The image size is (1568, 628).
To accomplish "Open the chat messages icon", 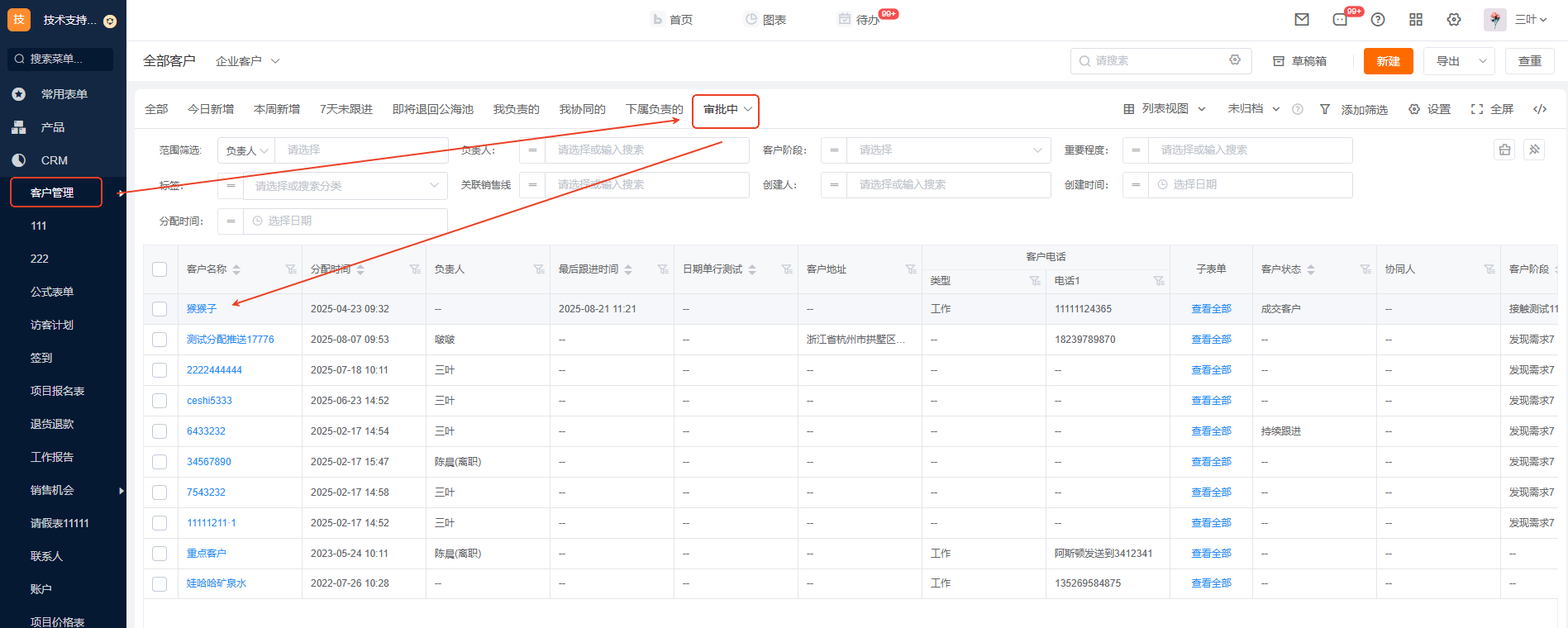I will tap(1340, 20).
